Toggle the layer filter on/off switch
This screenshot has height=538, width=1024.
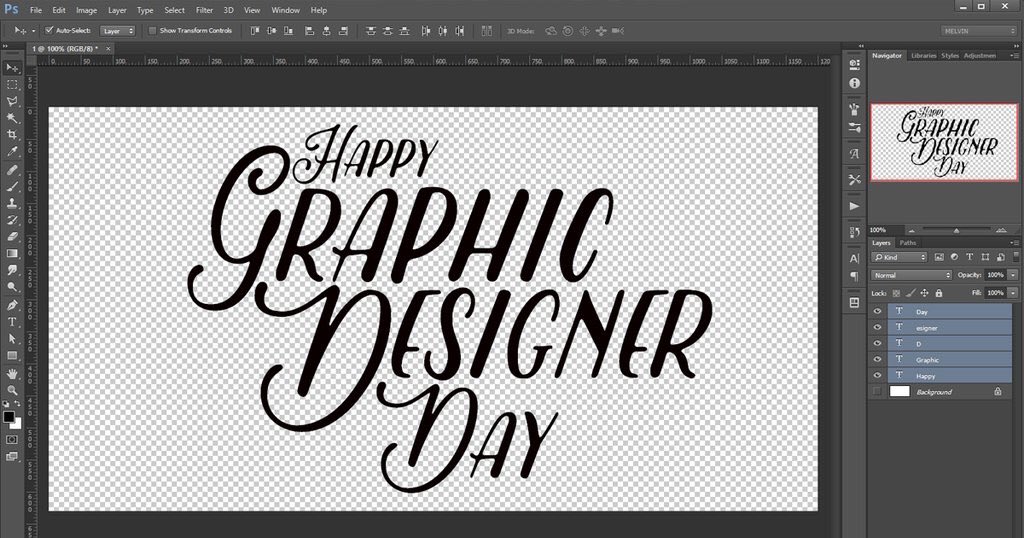(x=1016, y=257)
